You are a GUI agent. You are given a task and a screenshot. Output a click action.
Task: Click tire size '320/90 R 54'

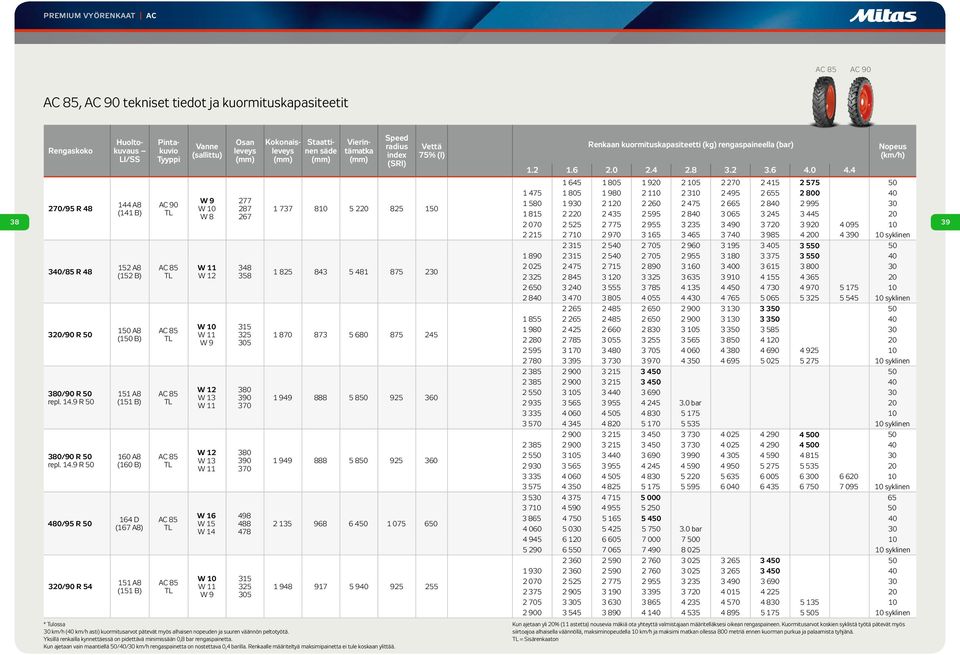click(70, 586)
